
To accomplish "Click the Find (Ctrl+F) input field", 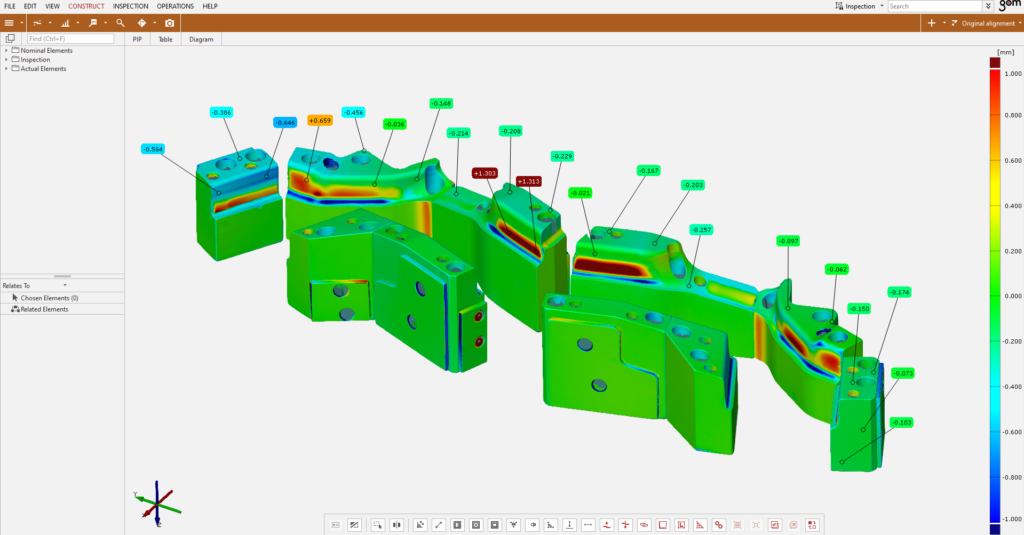I will coord(70,39).
